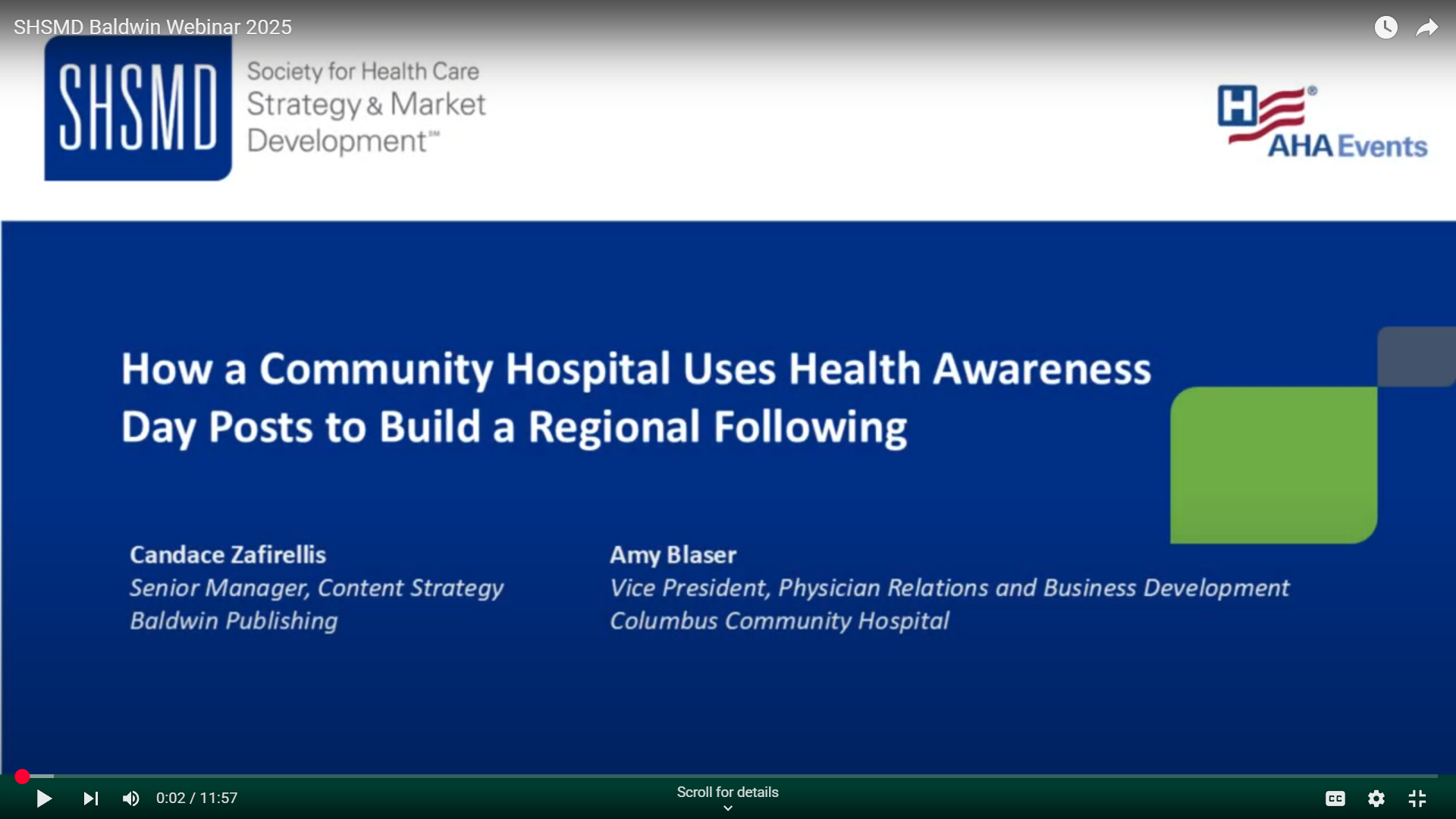Viewport: 1456px width, 819px height.
Task: Click the AHA Events logo
Action: tap(1323, 123)
